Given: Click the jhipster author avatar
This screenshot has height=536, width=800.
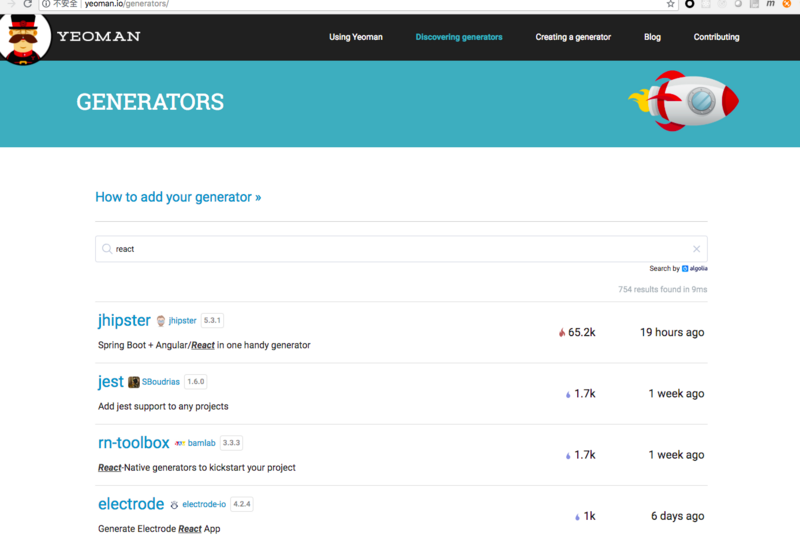Looking at the screenshot, I should pos(161,321).
